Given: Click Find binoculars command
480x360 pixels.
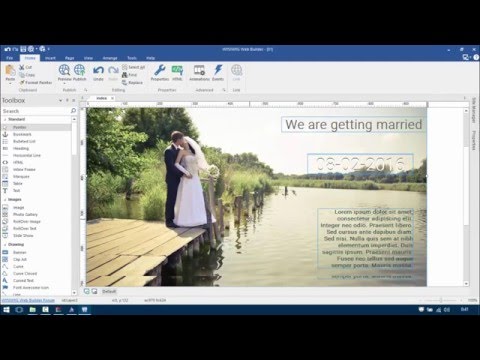Looking at the screenshot, I should coord(130,75).
